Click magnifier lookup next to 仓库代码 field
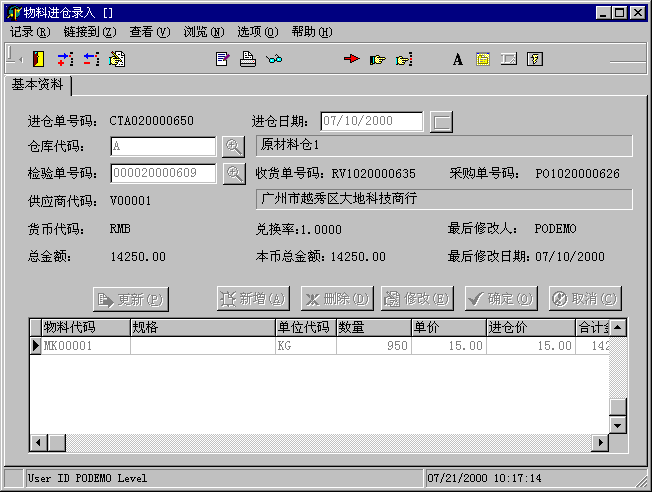Image resolution: width=652 pixels, height=492 pixels. 233,146
